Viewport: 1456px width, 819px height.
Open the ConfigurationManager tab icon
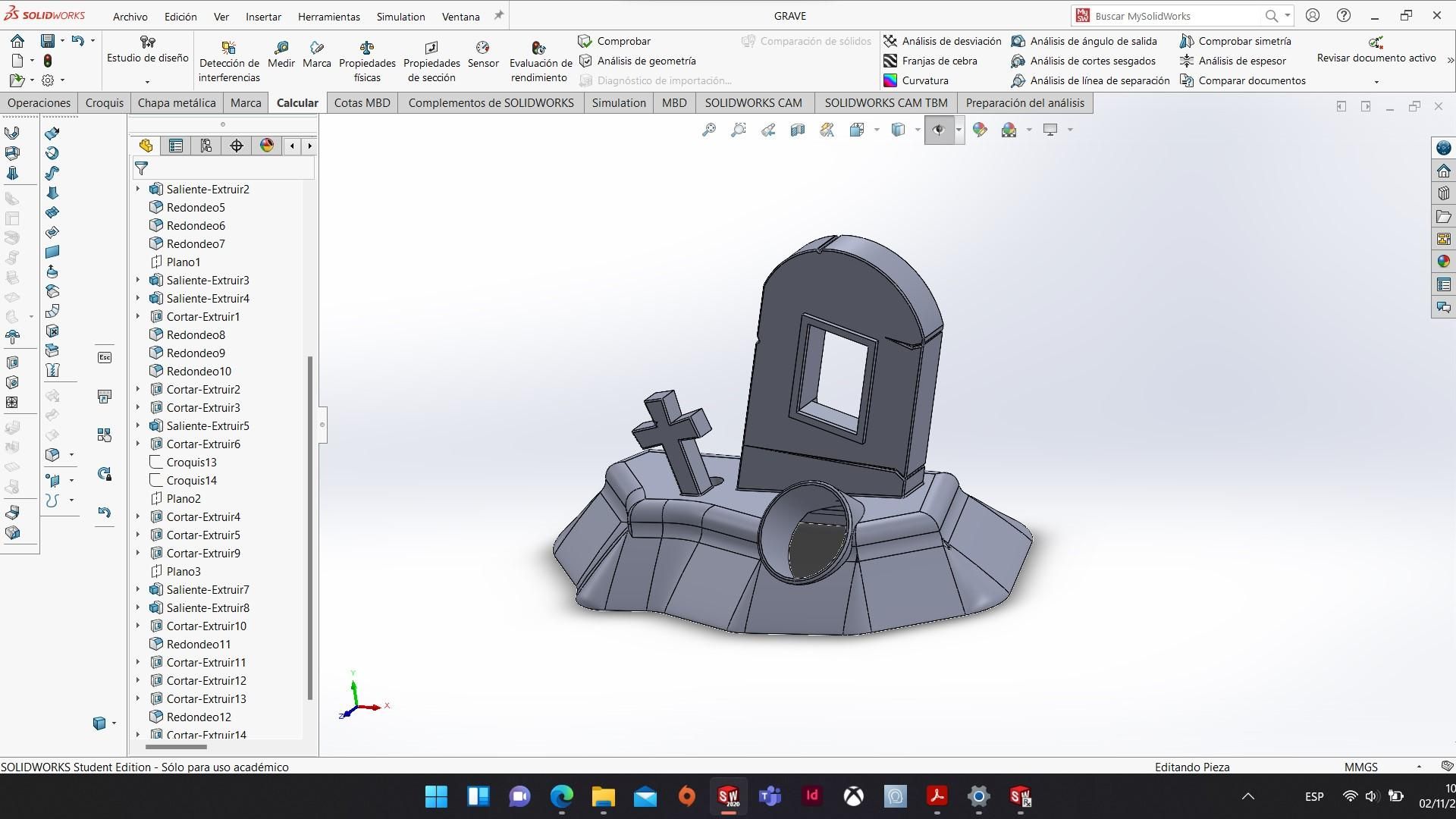click(x=206, y=146)
